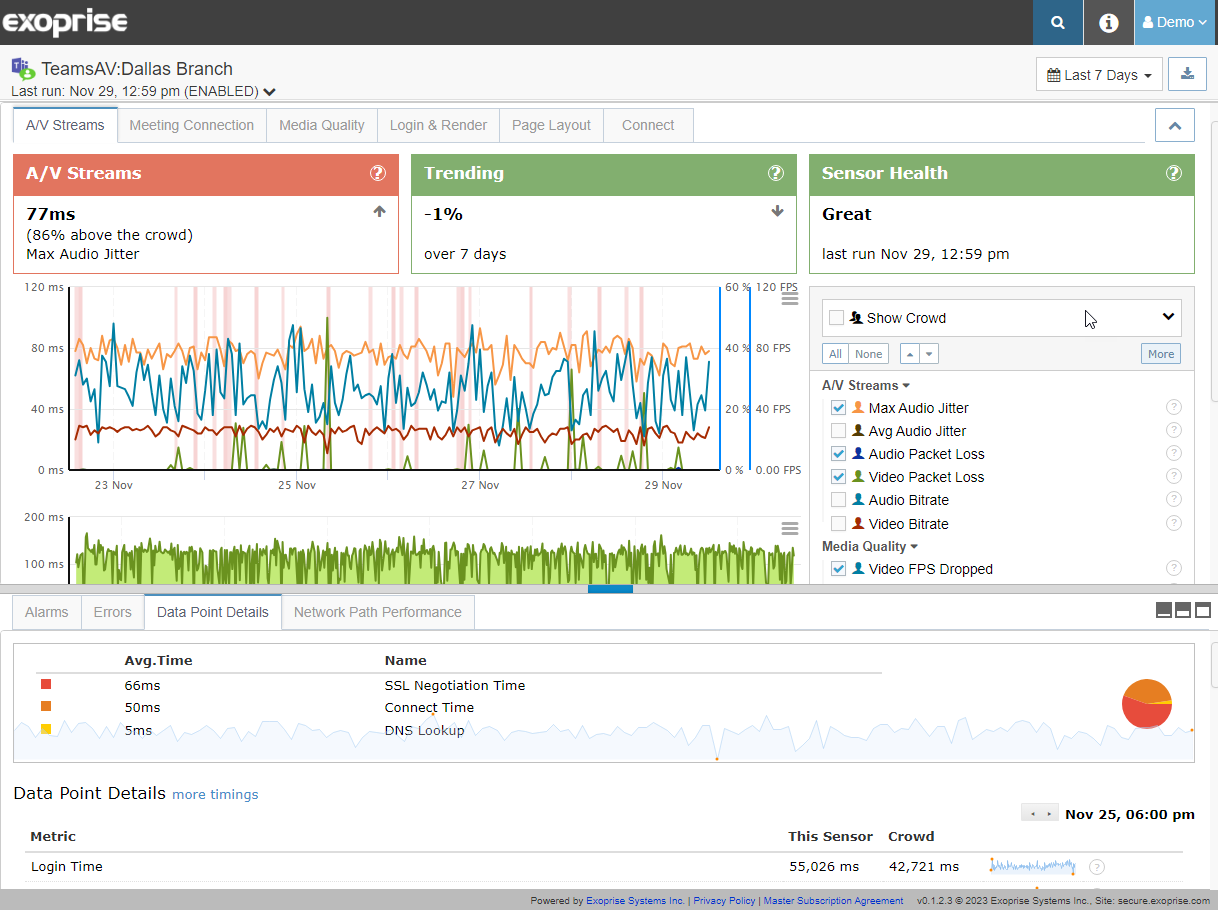Uncheck Video Packet Loss checkbox
Screen dimensions: 1218x910
coord(839,477)
